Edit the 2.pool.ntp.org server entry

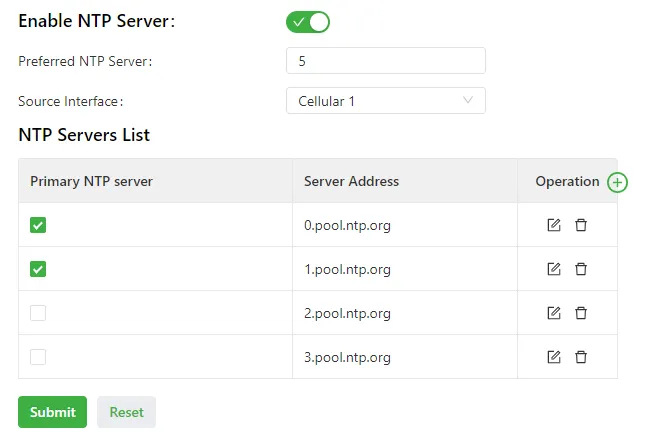(x=554, y=313)
